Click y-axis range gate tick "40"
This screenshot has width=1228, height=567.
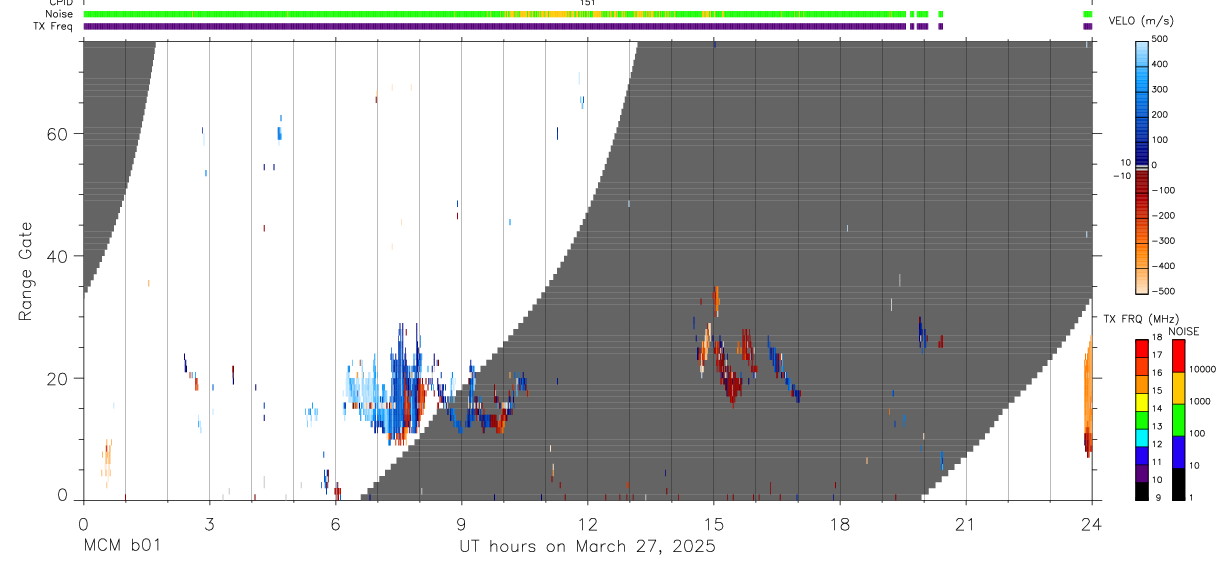click(x=60, y=256)
